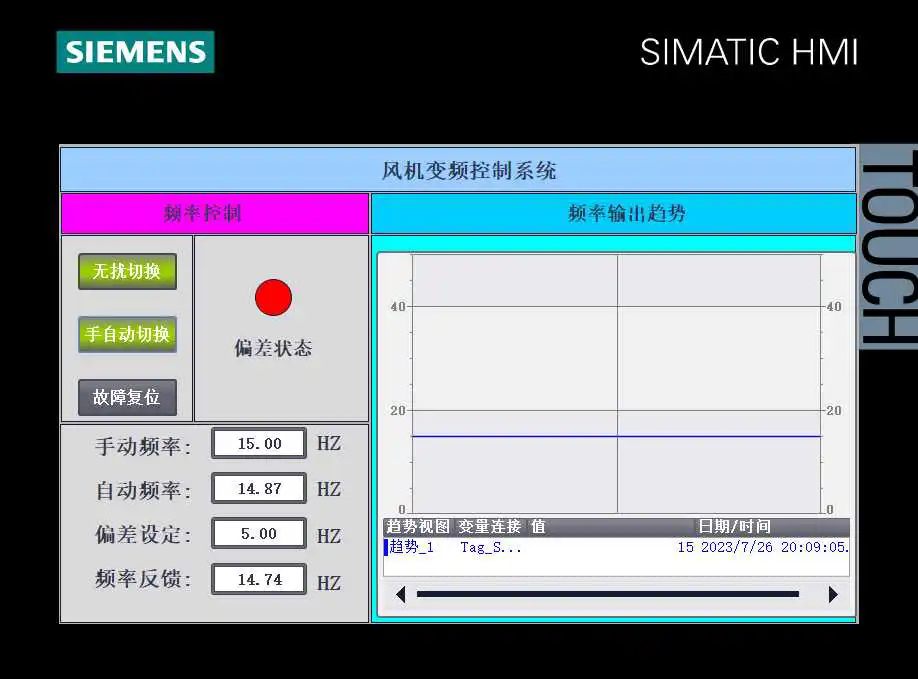Click the 风机变频控制系统 title bar
Screen dimensions: 918x679
click(458, 170)
